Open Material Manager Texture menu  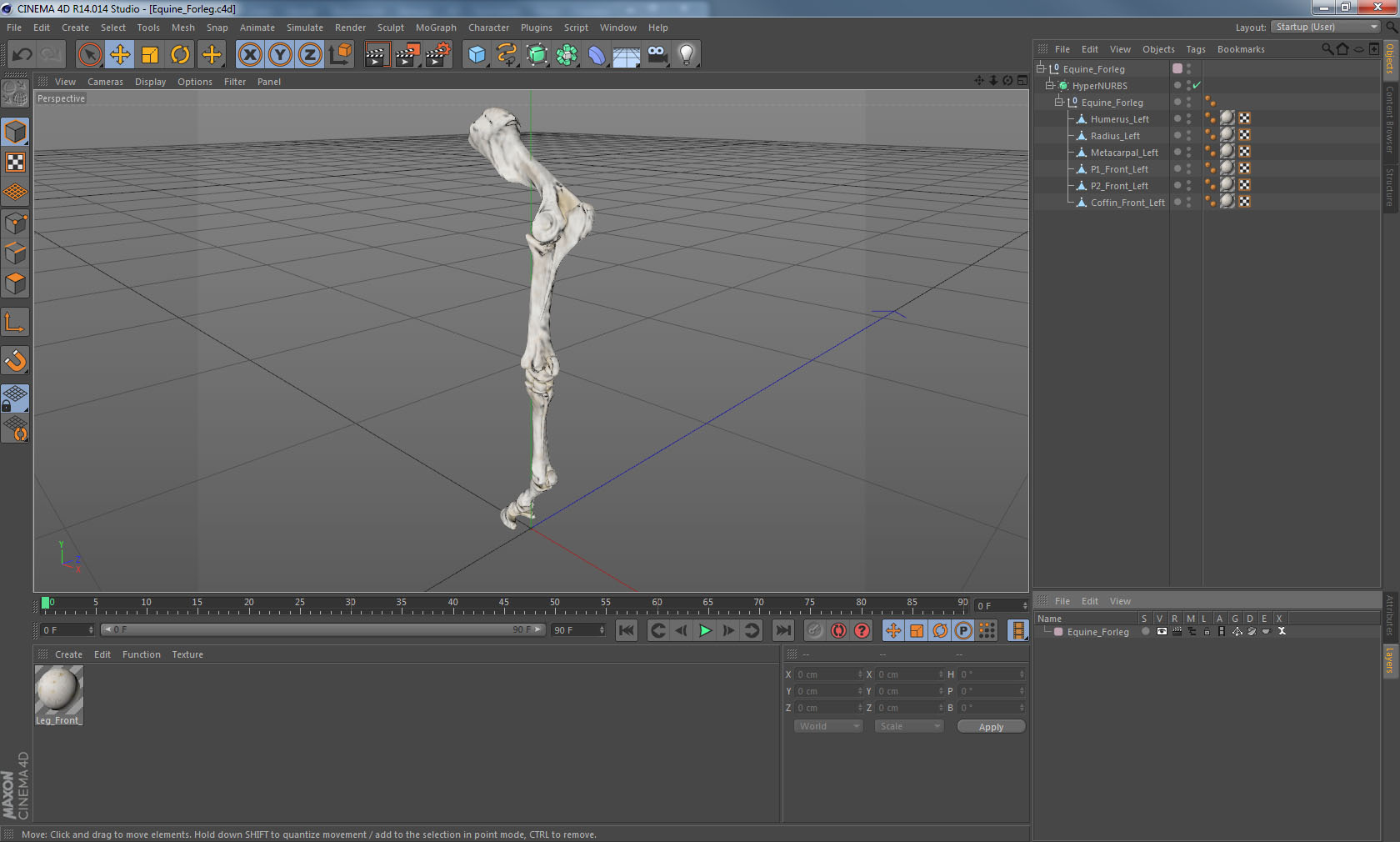point(187,654)
